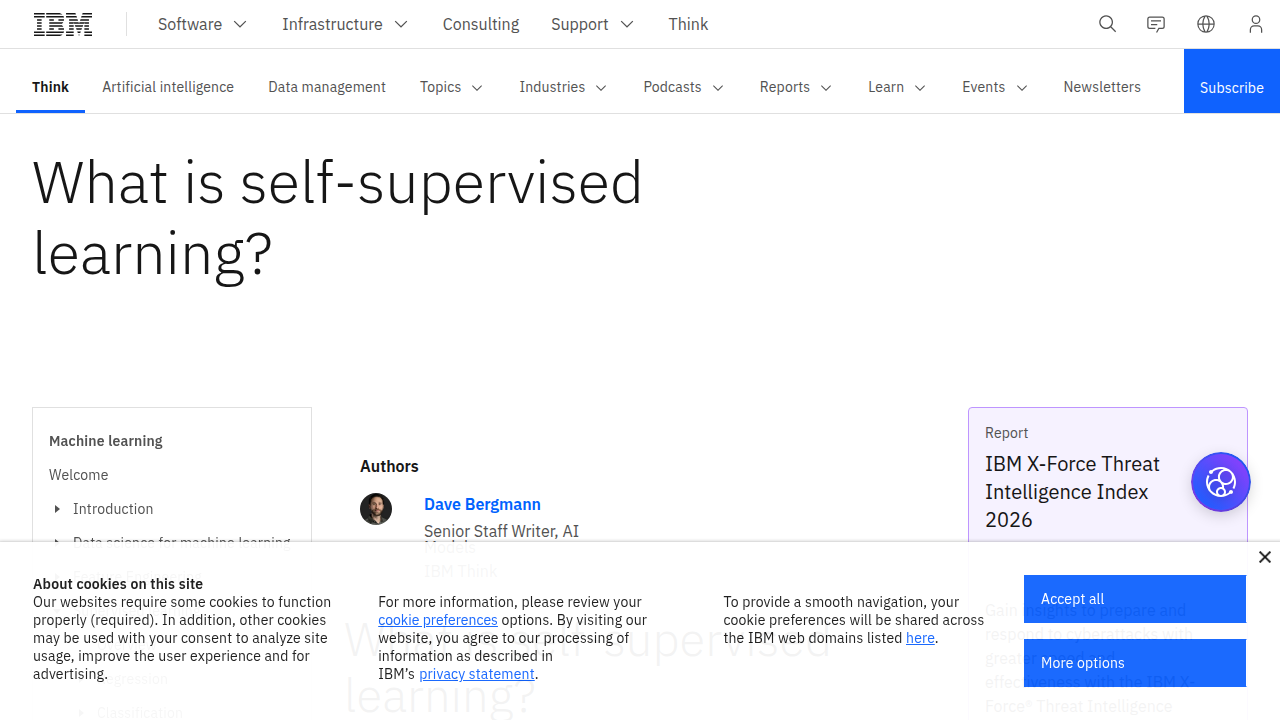The image size is (1280, 720).
Task: Click 'About cookies on this site' heading
Action: pyautogui.click(x=118, y=584)
